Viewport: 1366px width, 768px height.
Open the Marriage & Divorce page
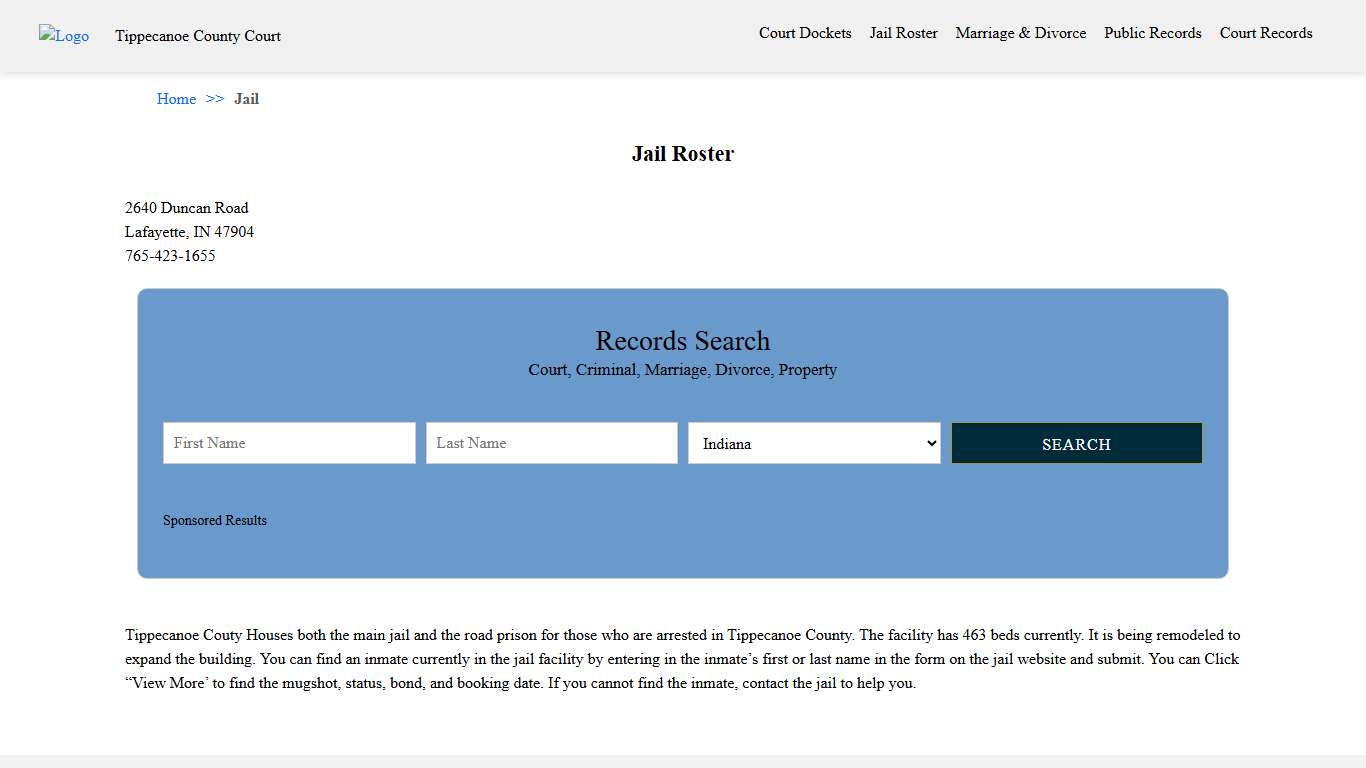(1020, 33)
